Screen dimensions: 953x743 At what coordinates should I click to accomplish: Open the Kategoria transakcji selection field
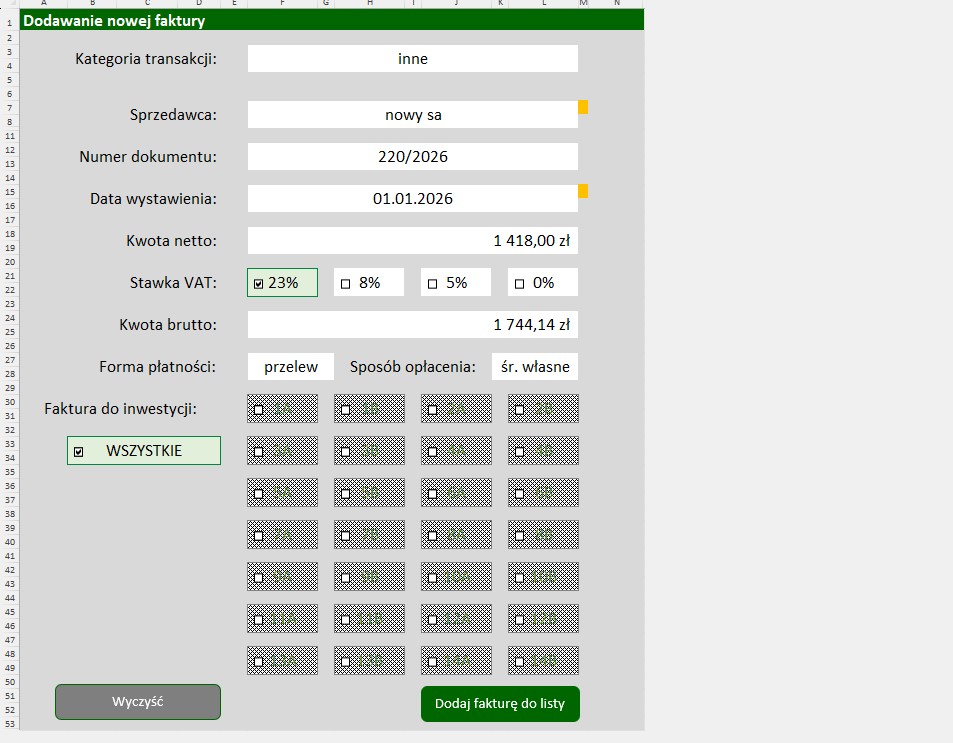[412, 59]
